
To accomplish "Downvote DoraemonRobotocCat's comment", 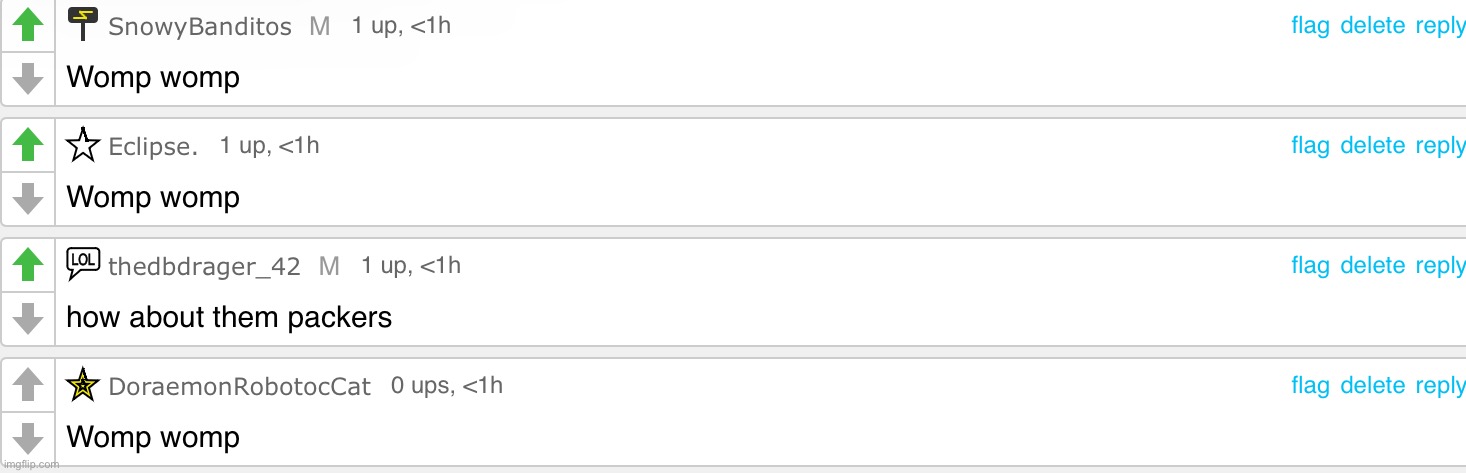I will 28,437.
